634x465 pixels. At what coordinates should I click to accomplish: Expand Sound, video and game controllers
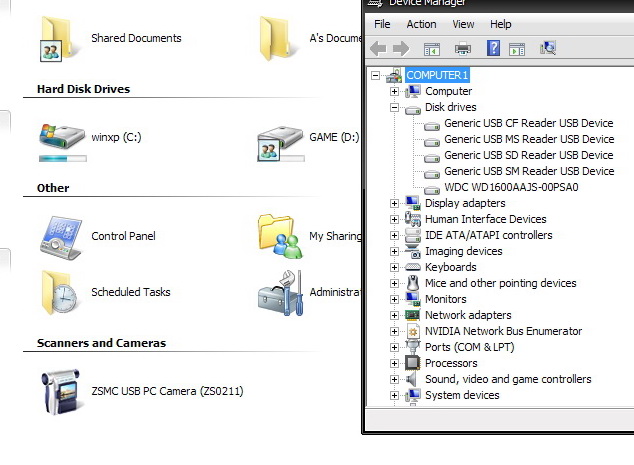[x=394, y=379]
